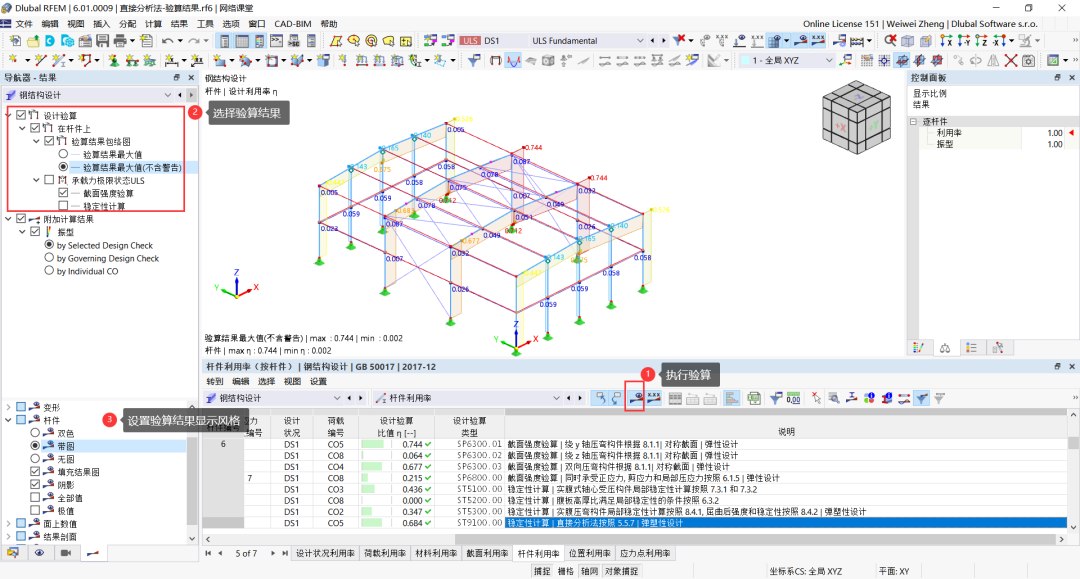Open 文件 menu
The width and height of the screenshot is (1080, 579).
[24, 23]
